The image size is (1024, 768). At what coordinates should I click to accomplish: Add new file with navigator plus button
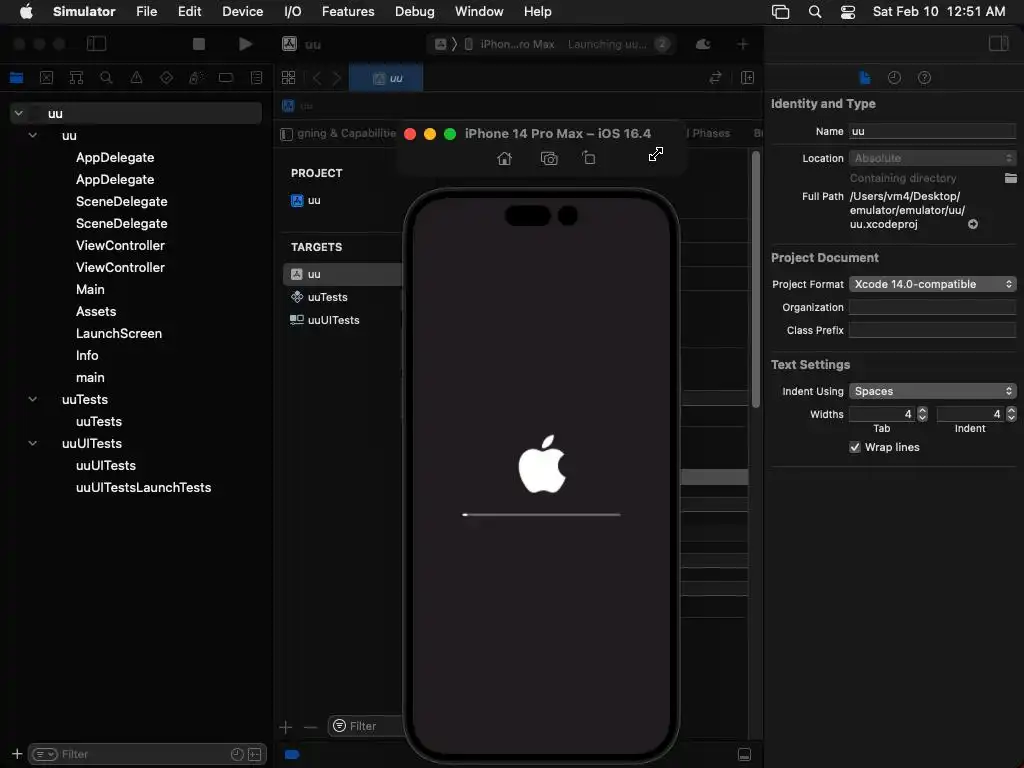click(17, 754)
